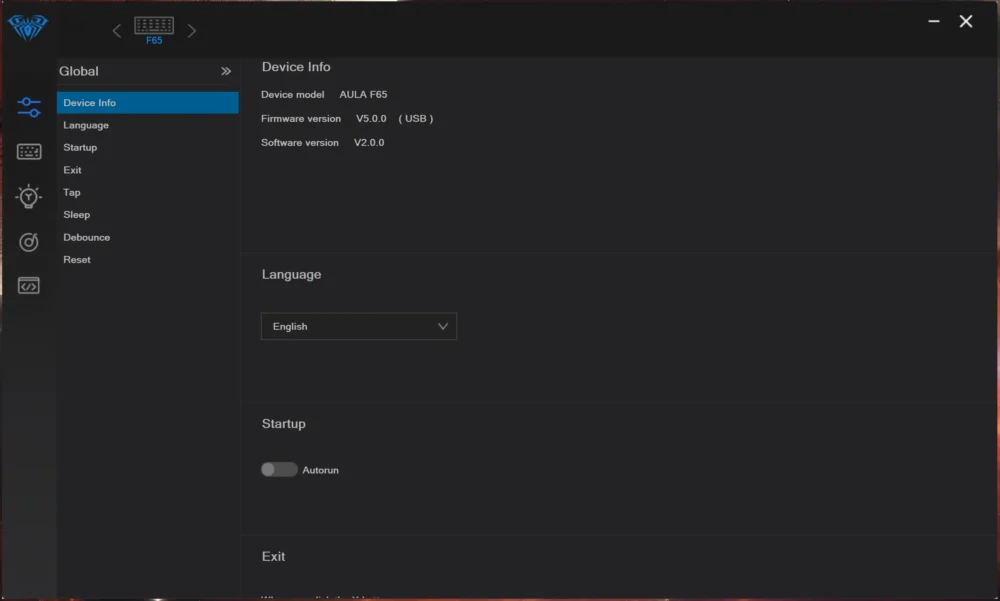The image size is (1000, 601).
Task: Click the Autorun label text
Action: [x=320, y=470]
